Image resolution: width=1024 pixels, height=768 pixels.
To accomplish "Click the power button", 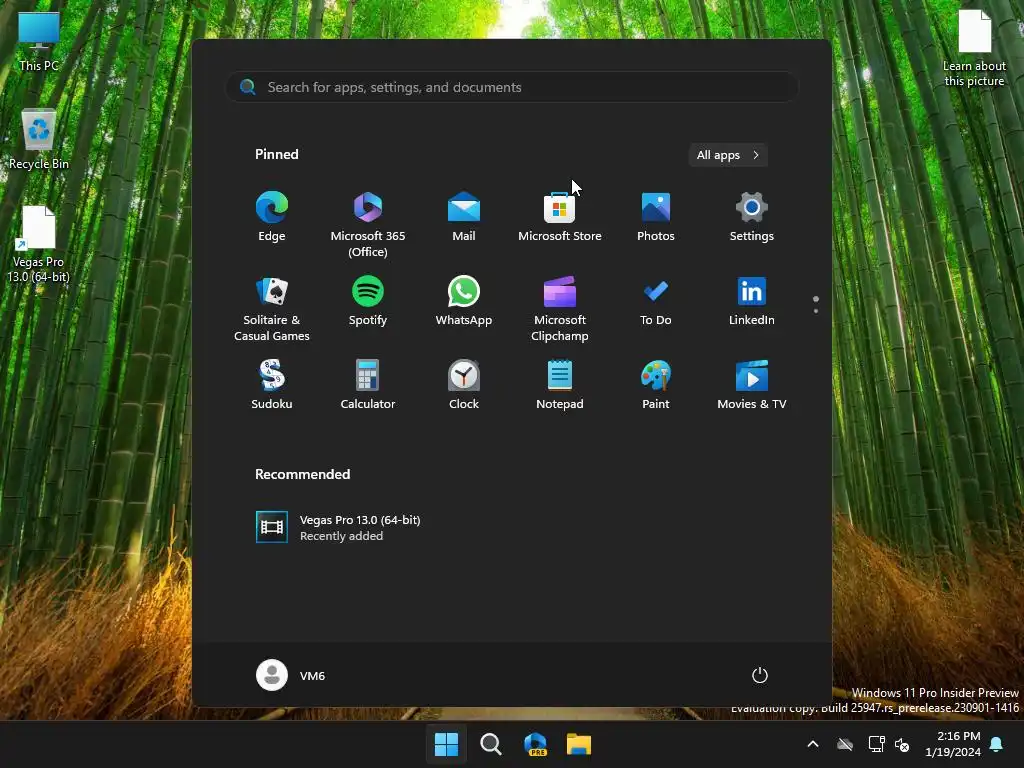I will point(760,675).
